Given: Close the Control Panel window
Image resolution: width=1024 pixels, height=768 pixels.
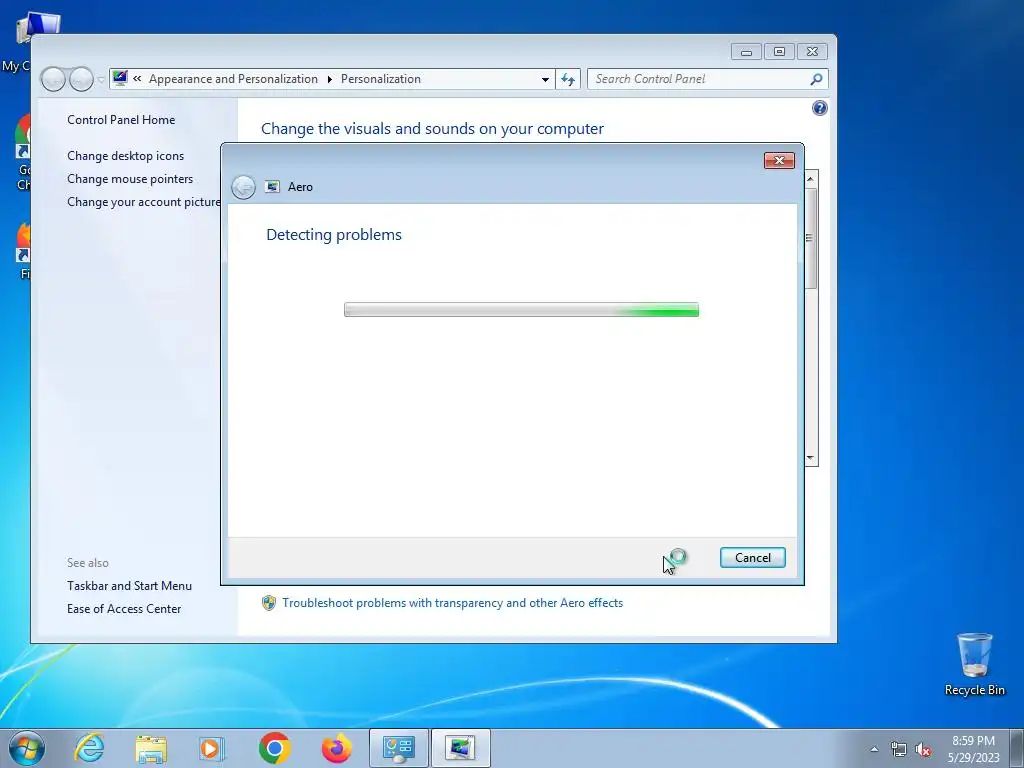Looking at the screenshot, I should [x=812, y=52].
